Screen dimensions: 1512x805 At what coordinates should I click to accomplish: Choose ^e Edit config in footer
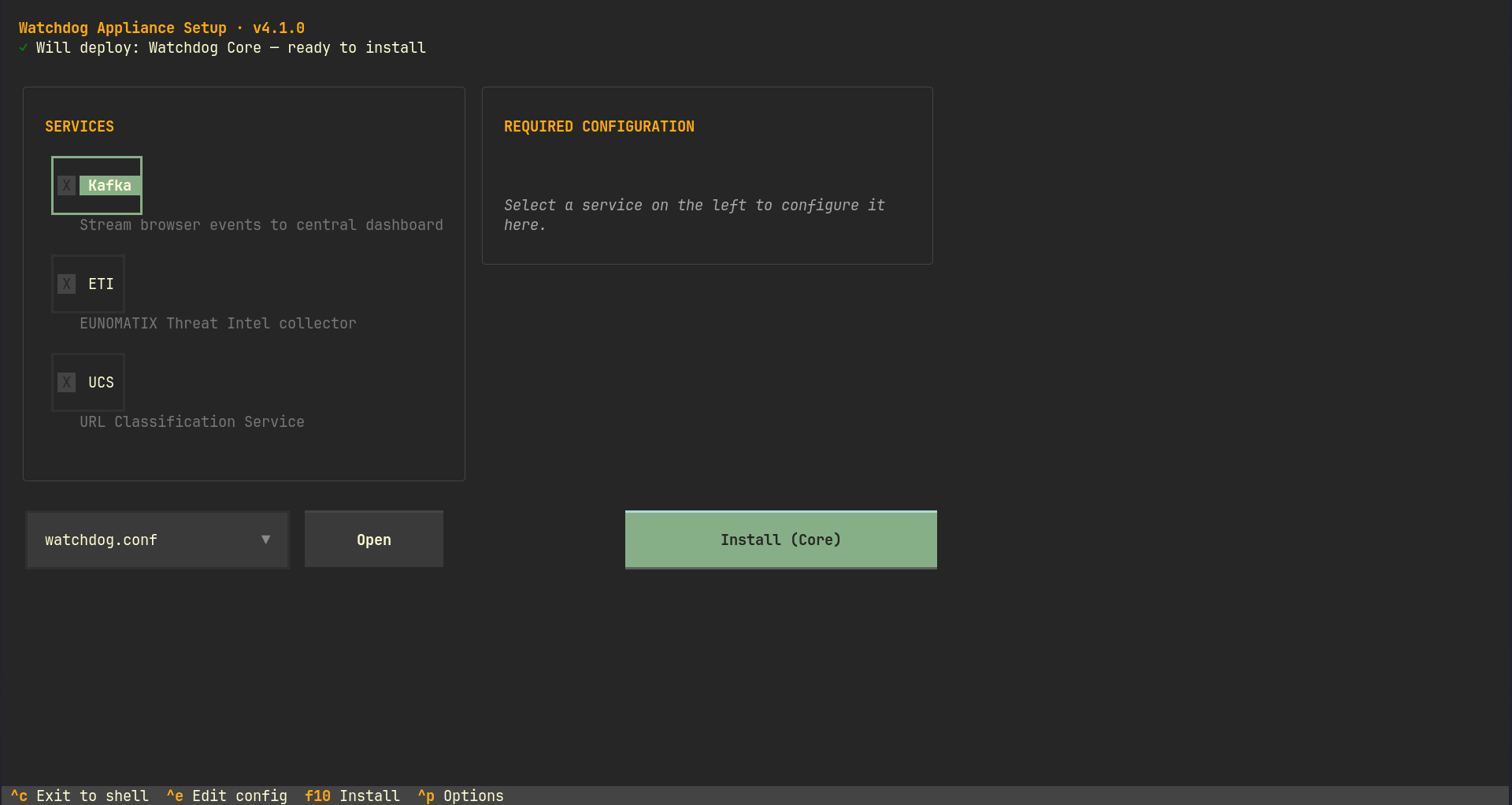click(227, 796)
